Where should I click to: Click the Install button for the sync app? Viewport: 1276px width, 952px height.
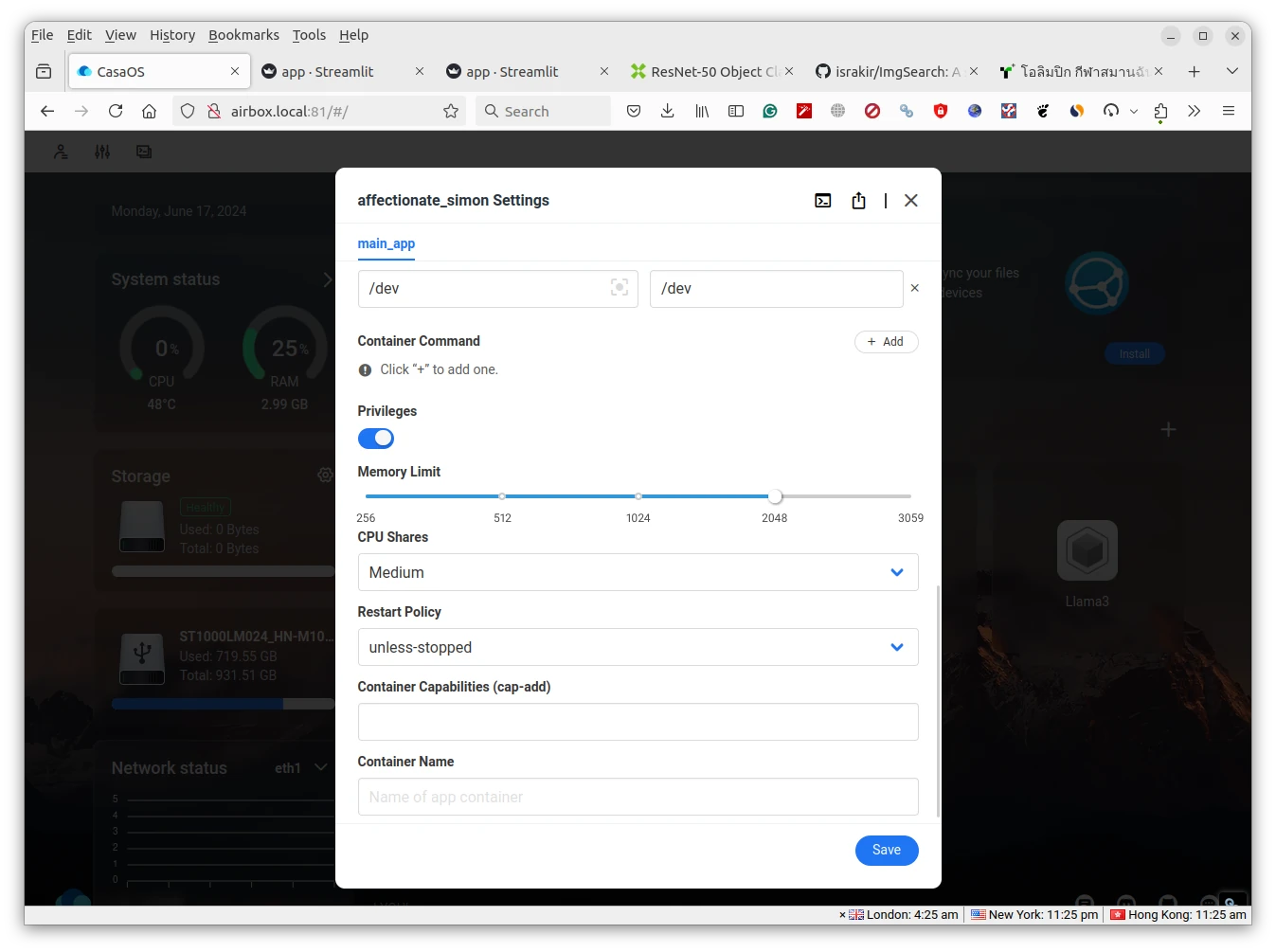[1134, 354]
